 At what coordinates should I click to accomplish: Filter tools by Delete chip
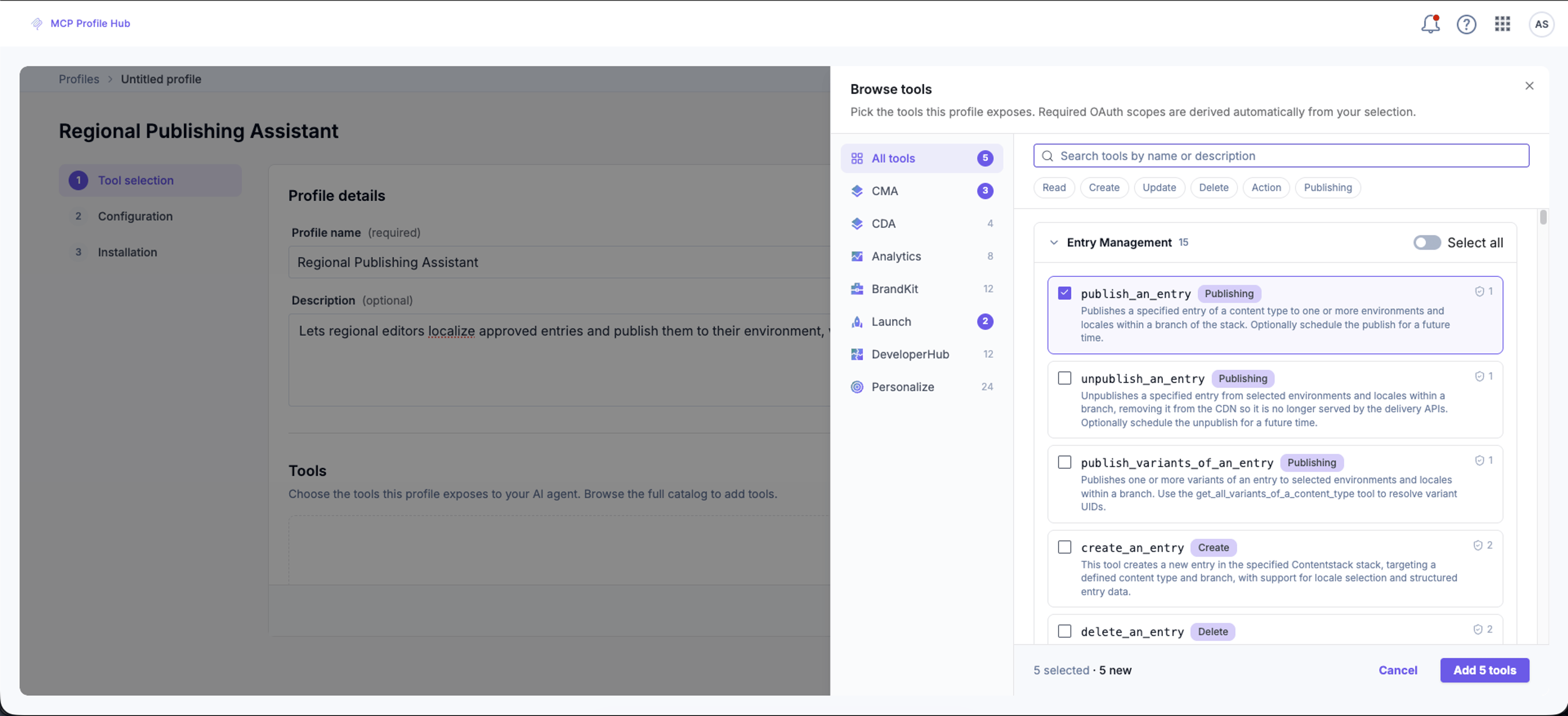tap(1213, 187)
